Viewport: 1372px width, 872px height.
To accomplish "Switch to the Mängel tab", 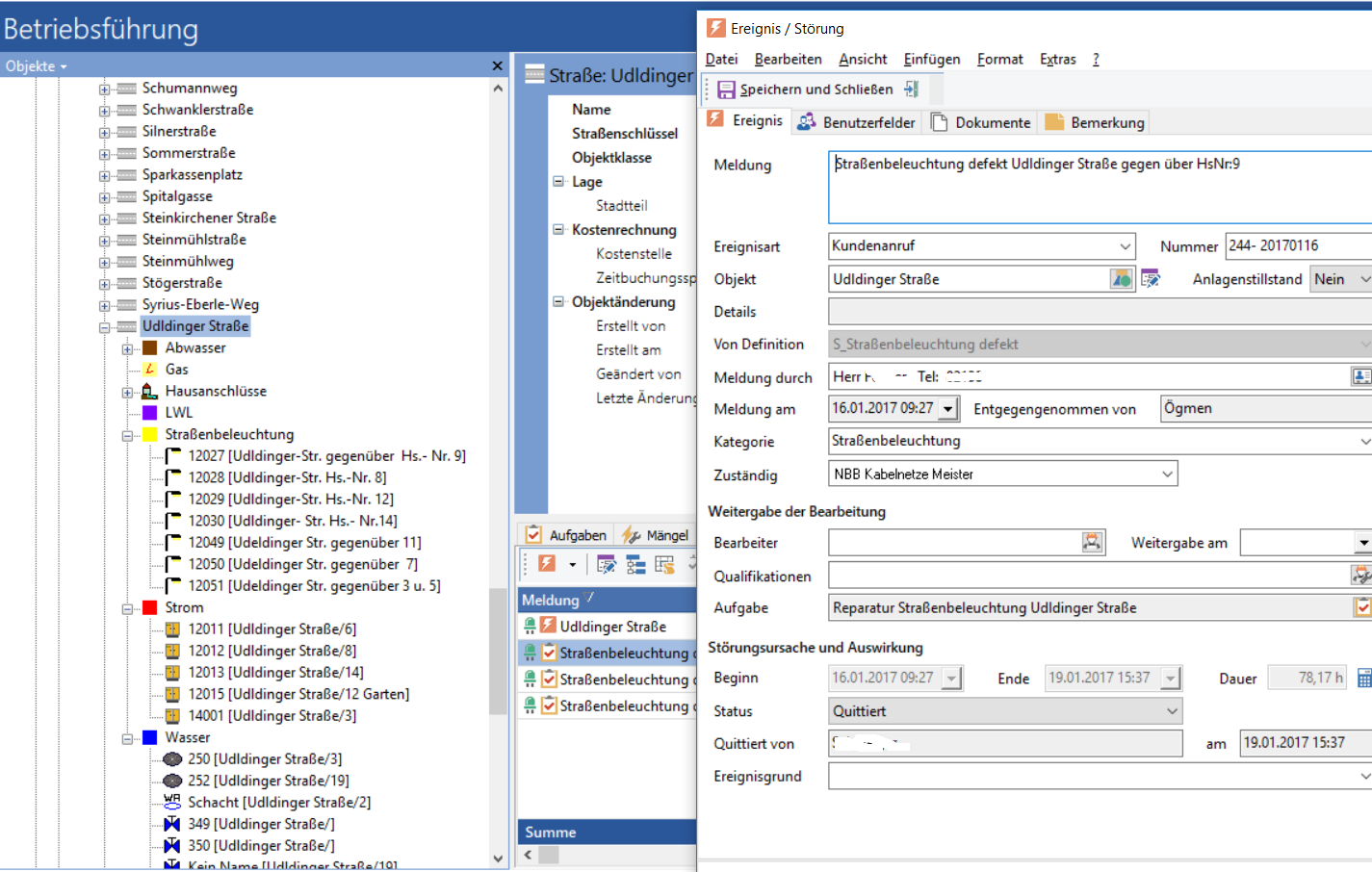I will coord(656,535).
